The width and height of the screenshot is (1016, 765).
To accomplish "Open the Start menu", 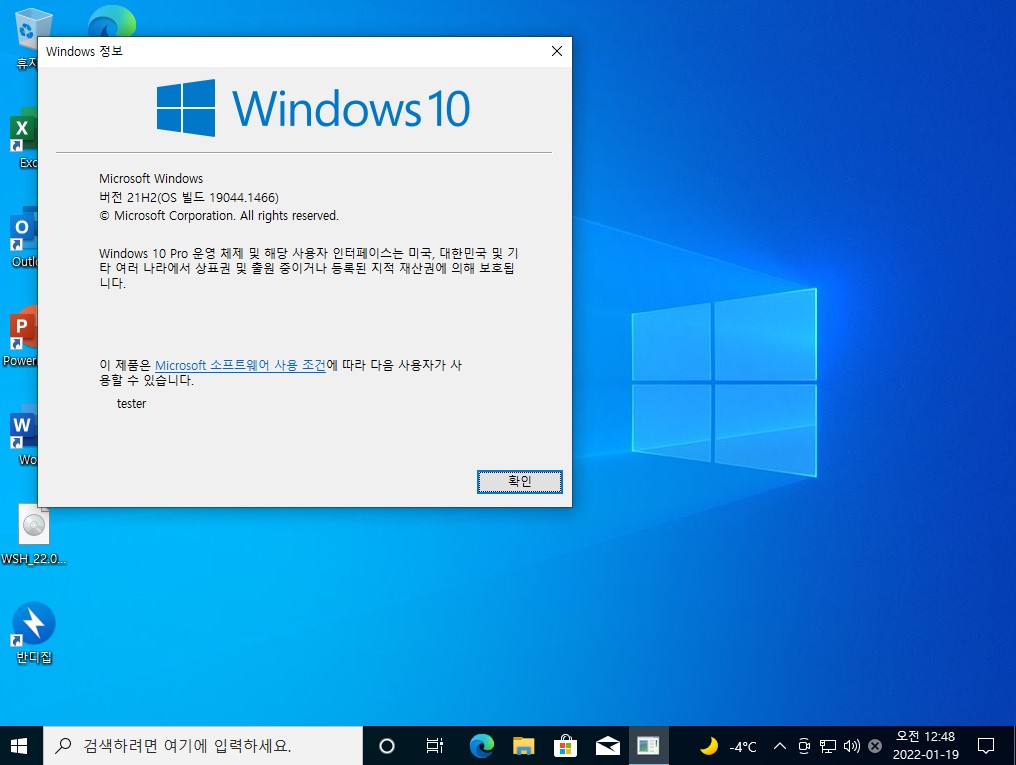I will [x=19, y=746].
